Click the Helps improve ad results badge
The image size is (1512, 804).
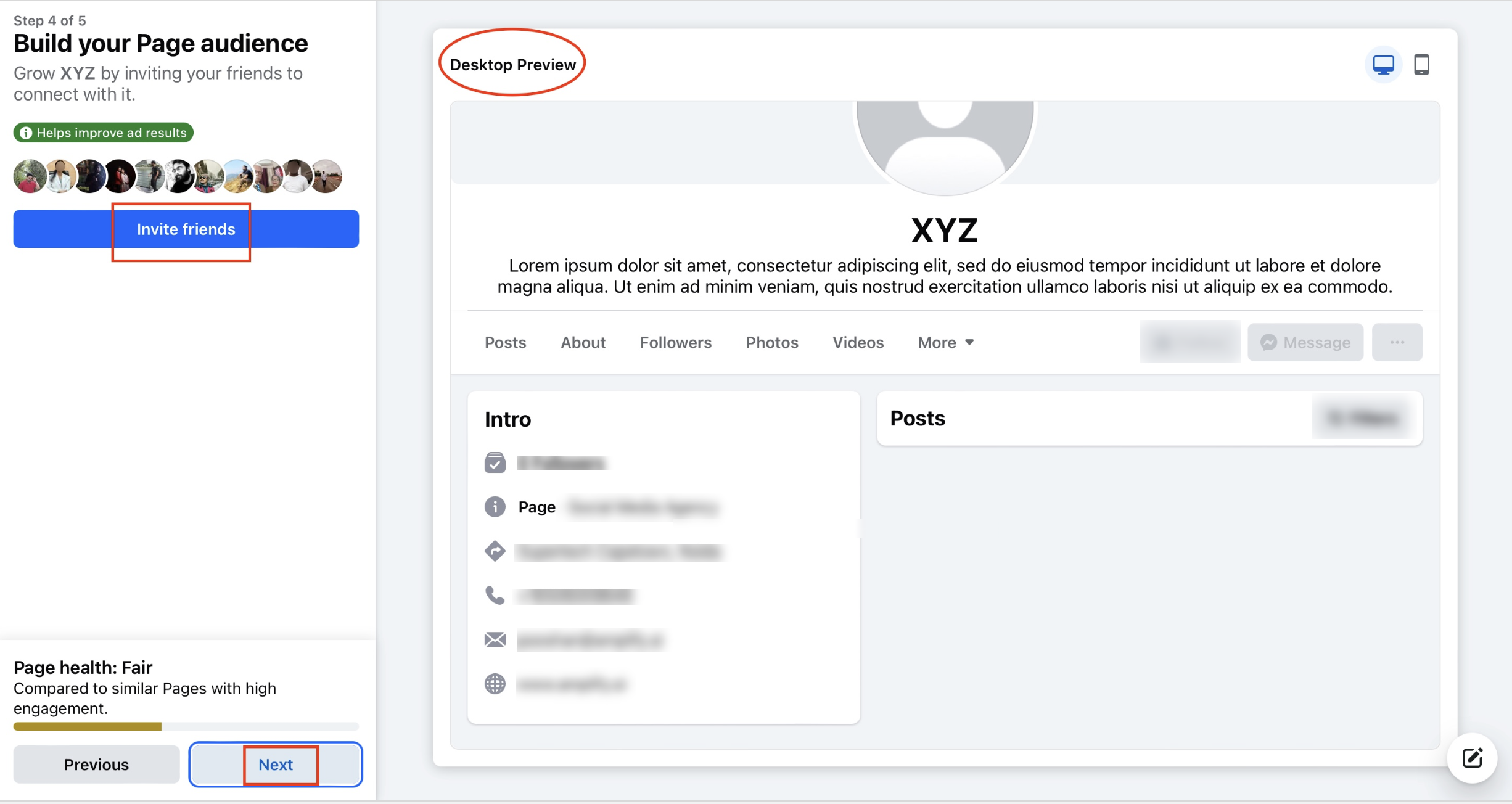104,133
